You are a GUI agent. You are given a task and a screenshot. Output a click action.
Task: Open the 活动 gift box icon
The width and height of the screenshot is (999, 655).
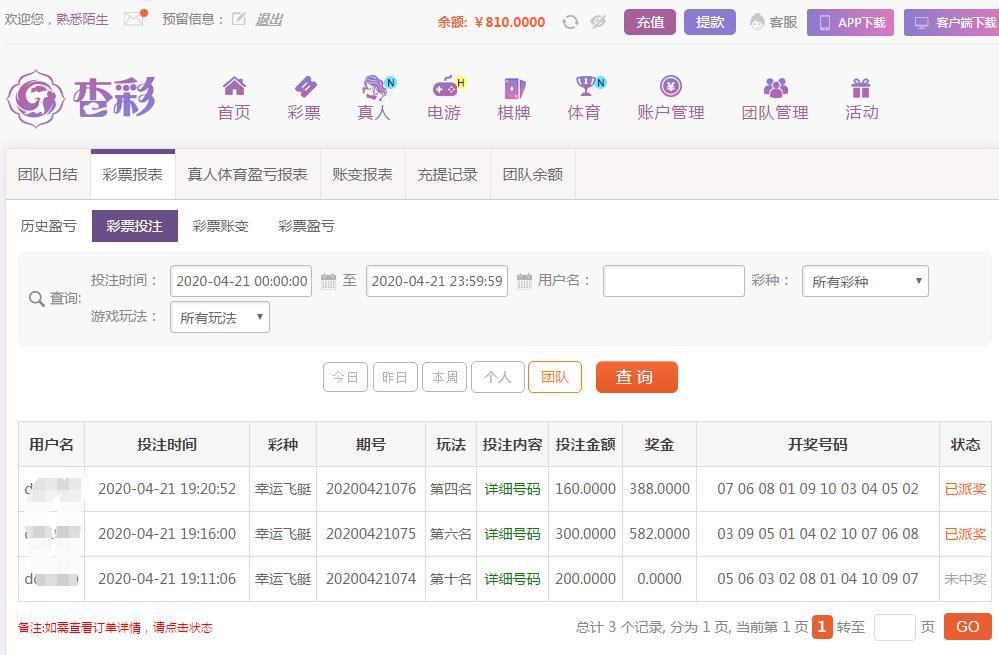pyautogui.click(x=861, y=87)
